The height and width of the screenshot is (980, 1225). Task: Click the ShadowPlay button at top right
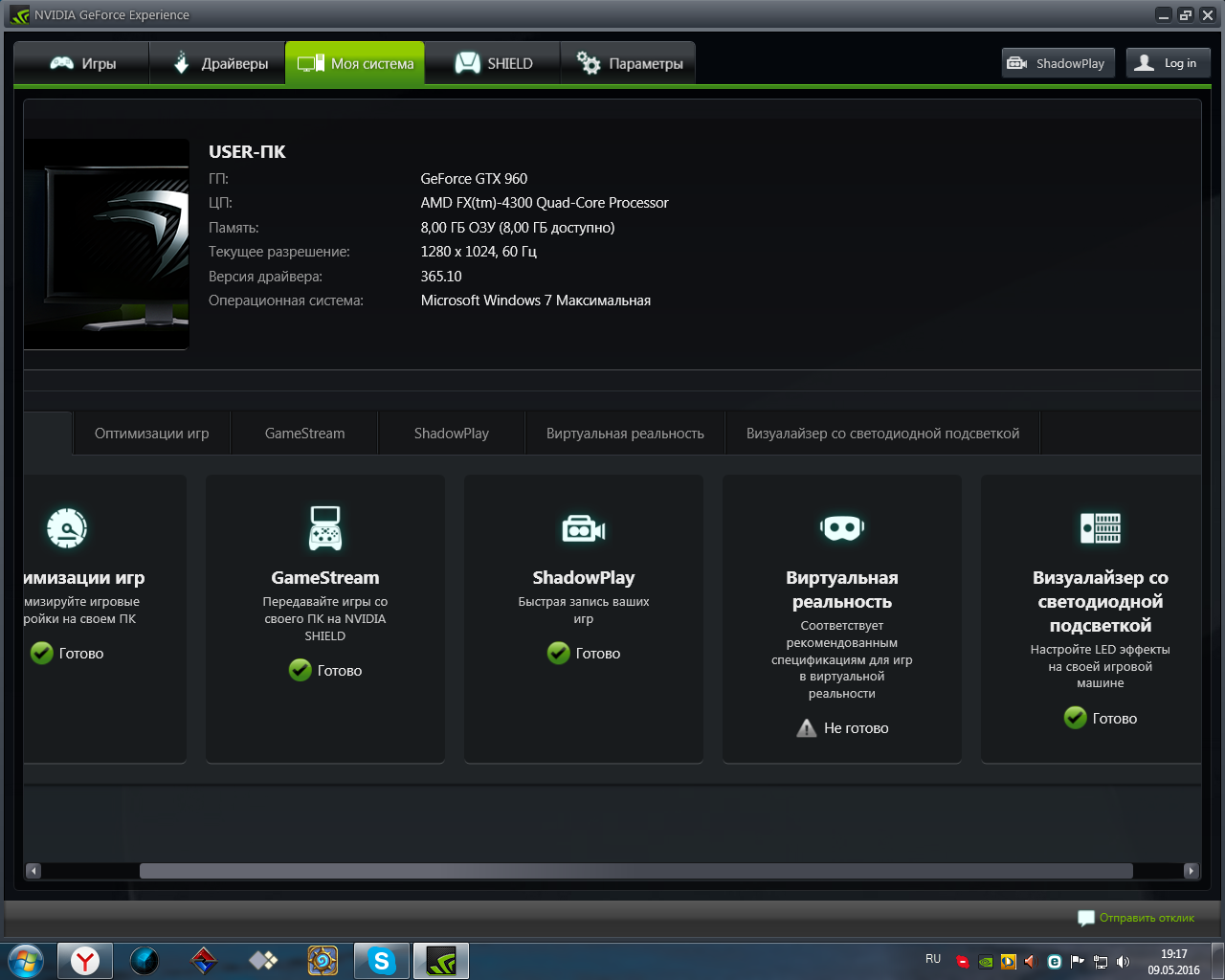[1058, 63]
